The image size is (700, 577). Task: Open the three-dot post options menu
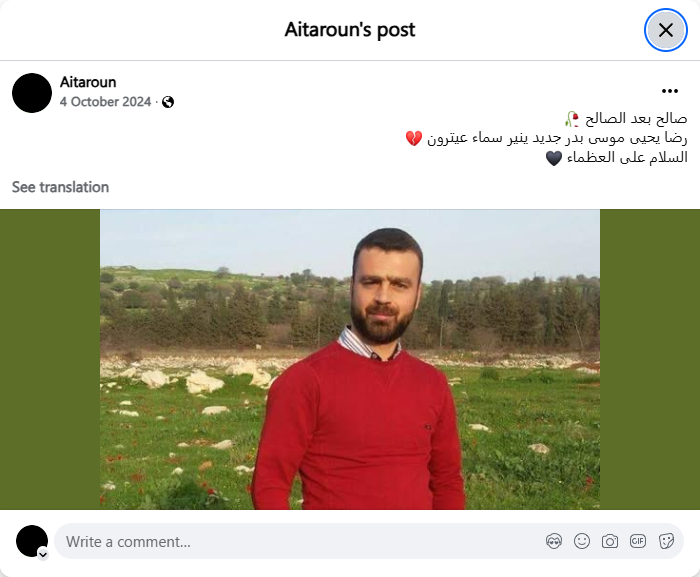coord(670,91)
